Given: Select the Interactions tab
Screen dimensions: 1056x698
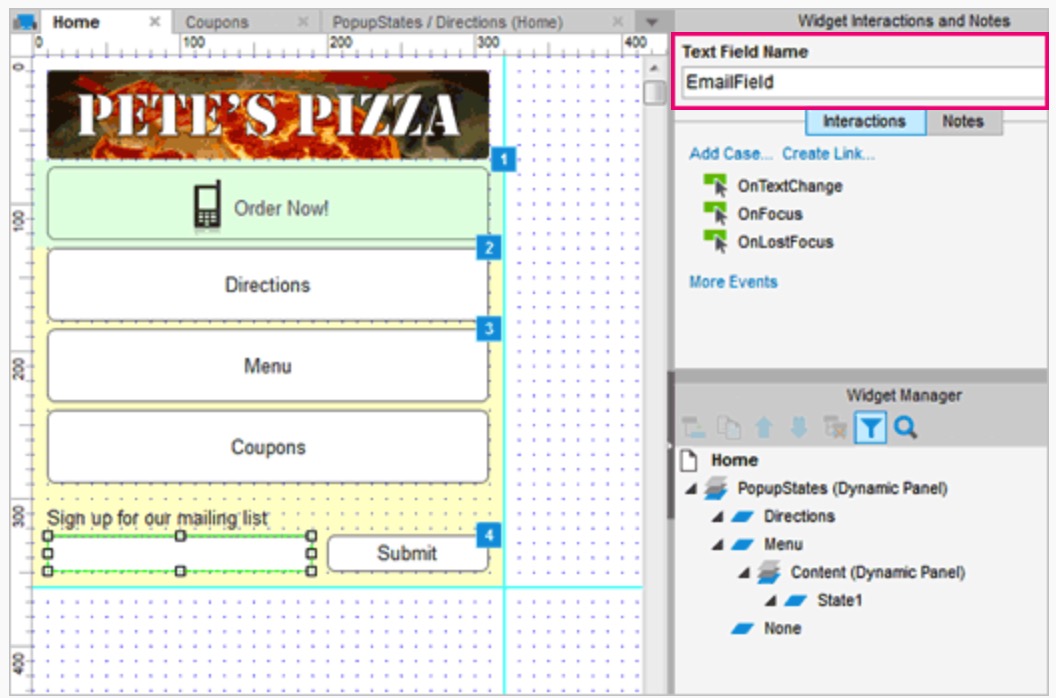Looking at the screenshot, I should coord(865,121).
